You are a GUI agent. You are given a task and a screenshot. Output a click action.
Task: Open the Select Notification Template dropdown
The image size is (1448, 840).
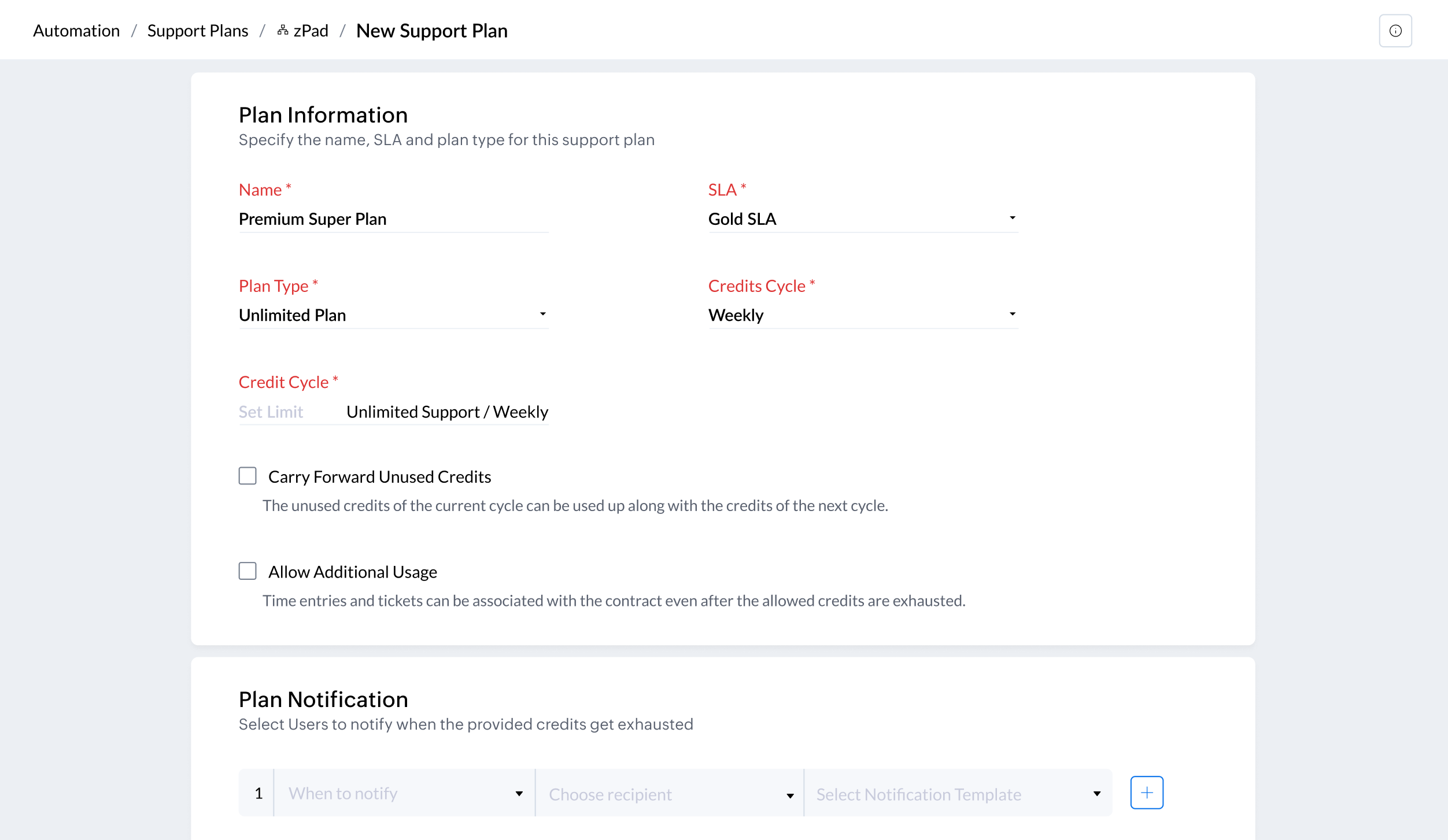coord(957,794)
